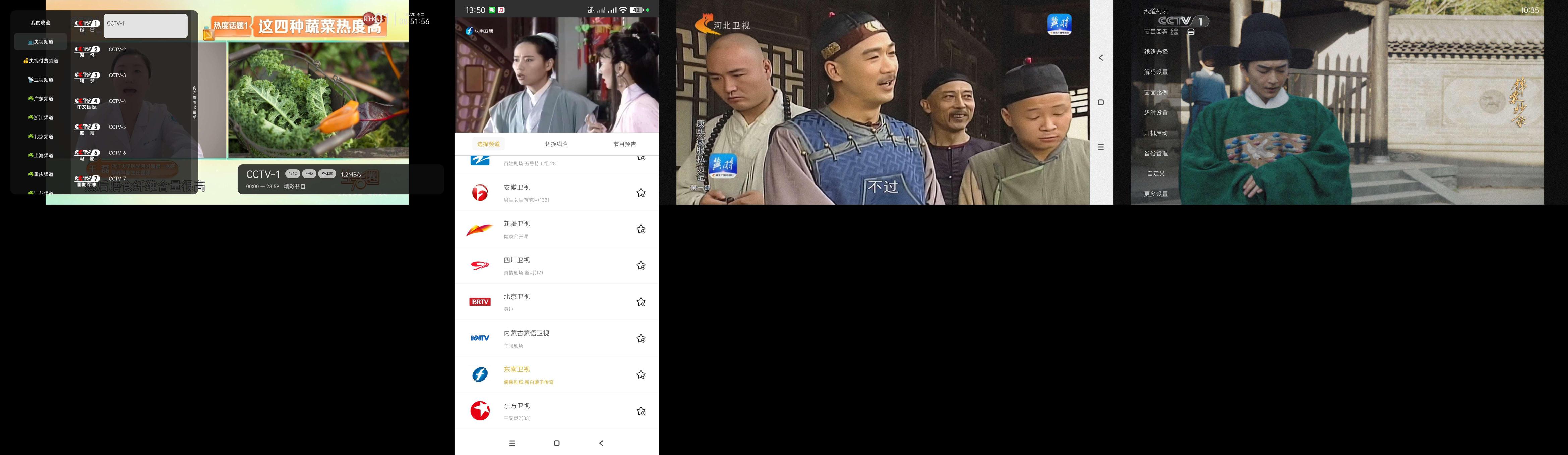This screenshot has width=1568, height=455.
Task: Tap the 立体声 audio badge on the info bar
Action: click(x=327, y=174)
